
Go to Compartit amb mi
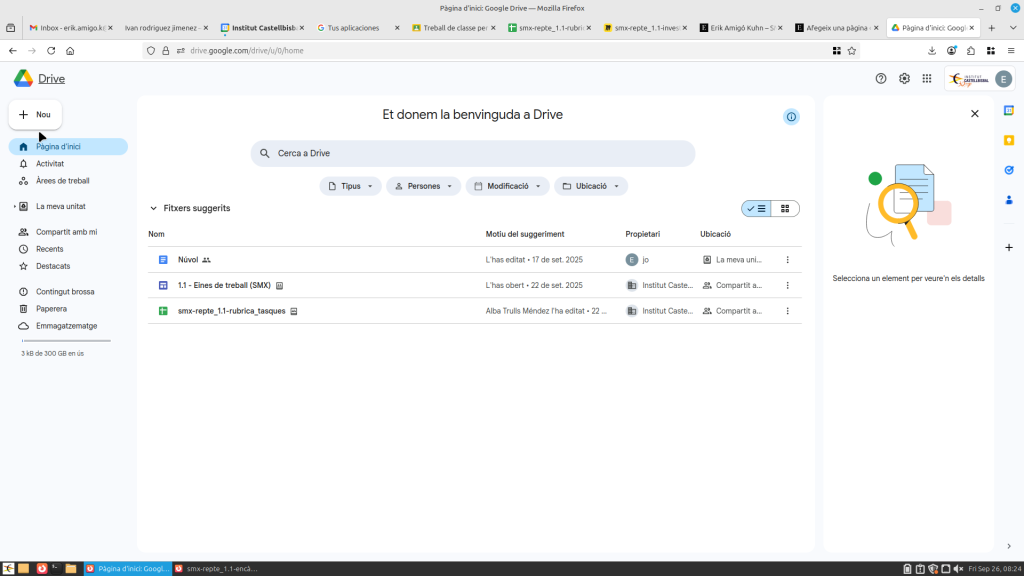pos(66,232)
